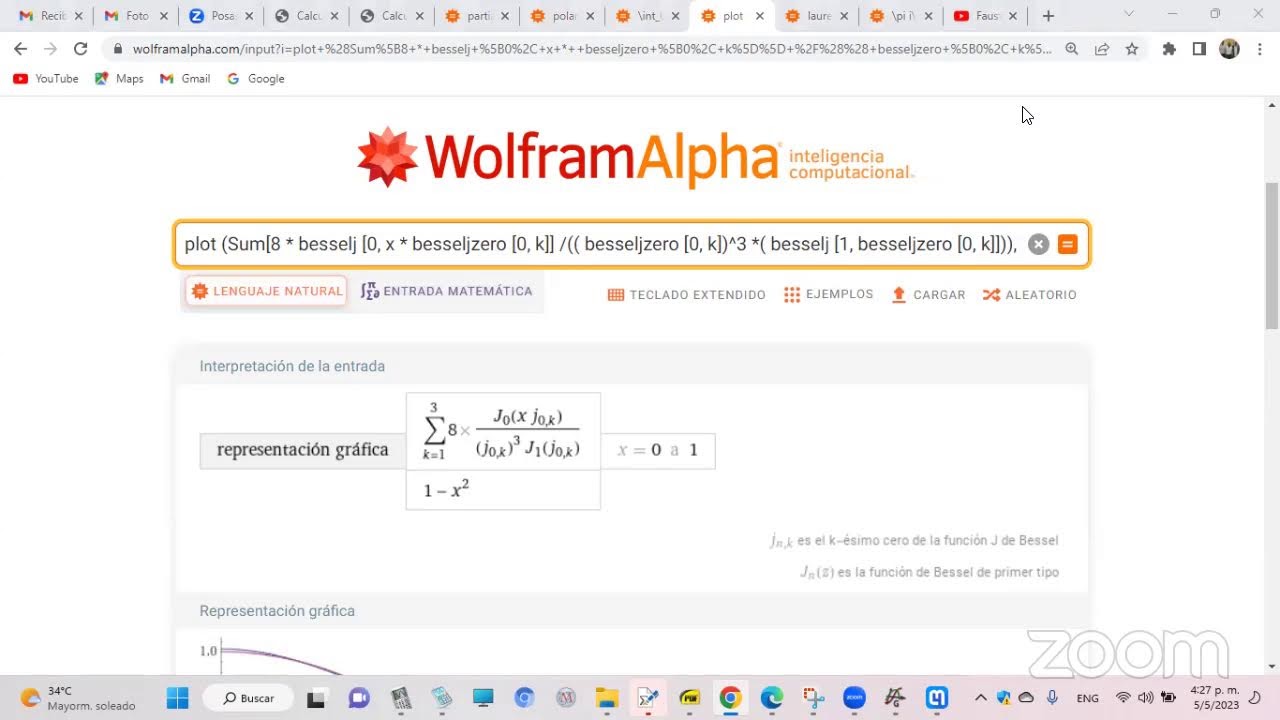
Task: Open a new browser tab
Action: click(x=1048, y=16)
